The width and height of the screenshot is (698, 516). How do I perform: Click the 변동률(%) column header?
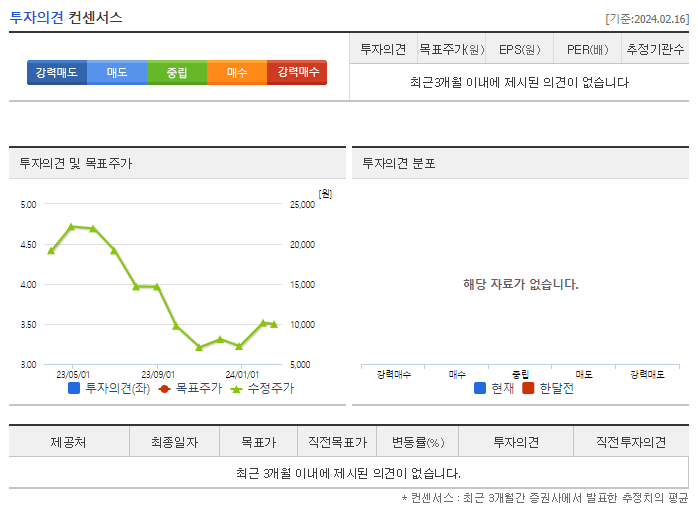(418, 442)
